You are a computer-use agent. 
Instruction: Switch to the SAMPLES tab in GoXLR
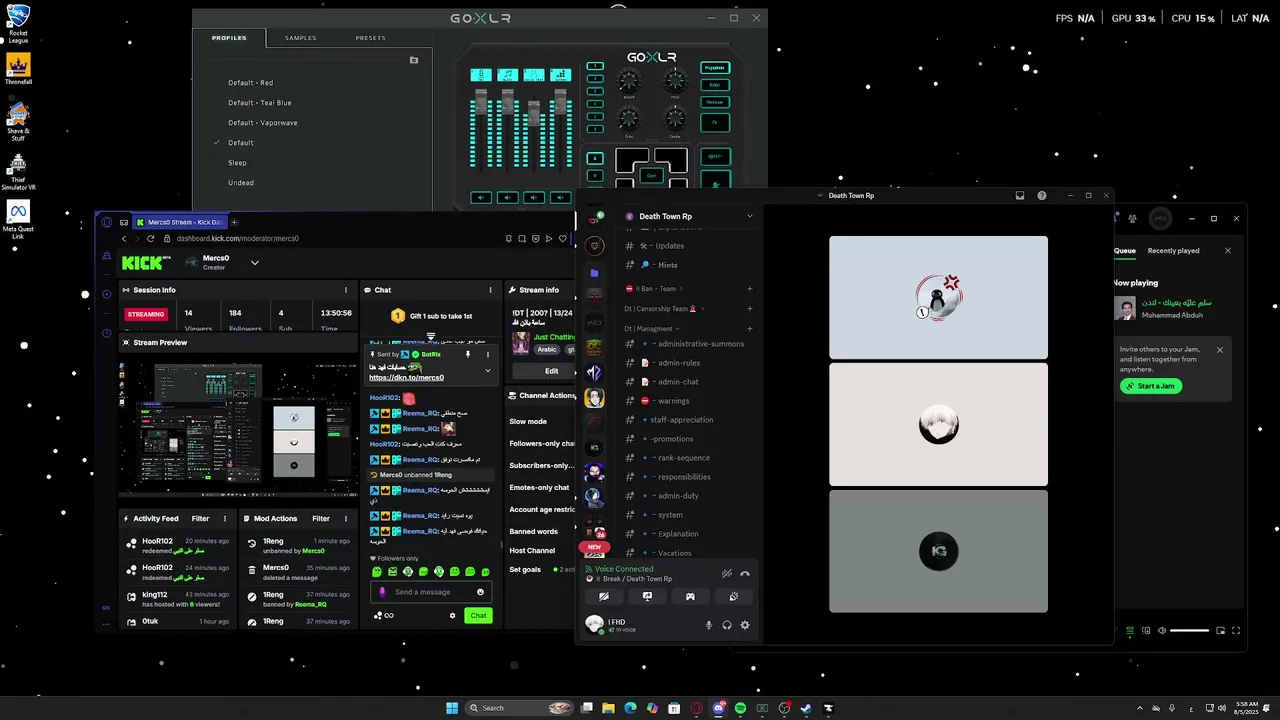coord(300,38)
